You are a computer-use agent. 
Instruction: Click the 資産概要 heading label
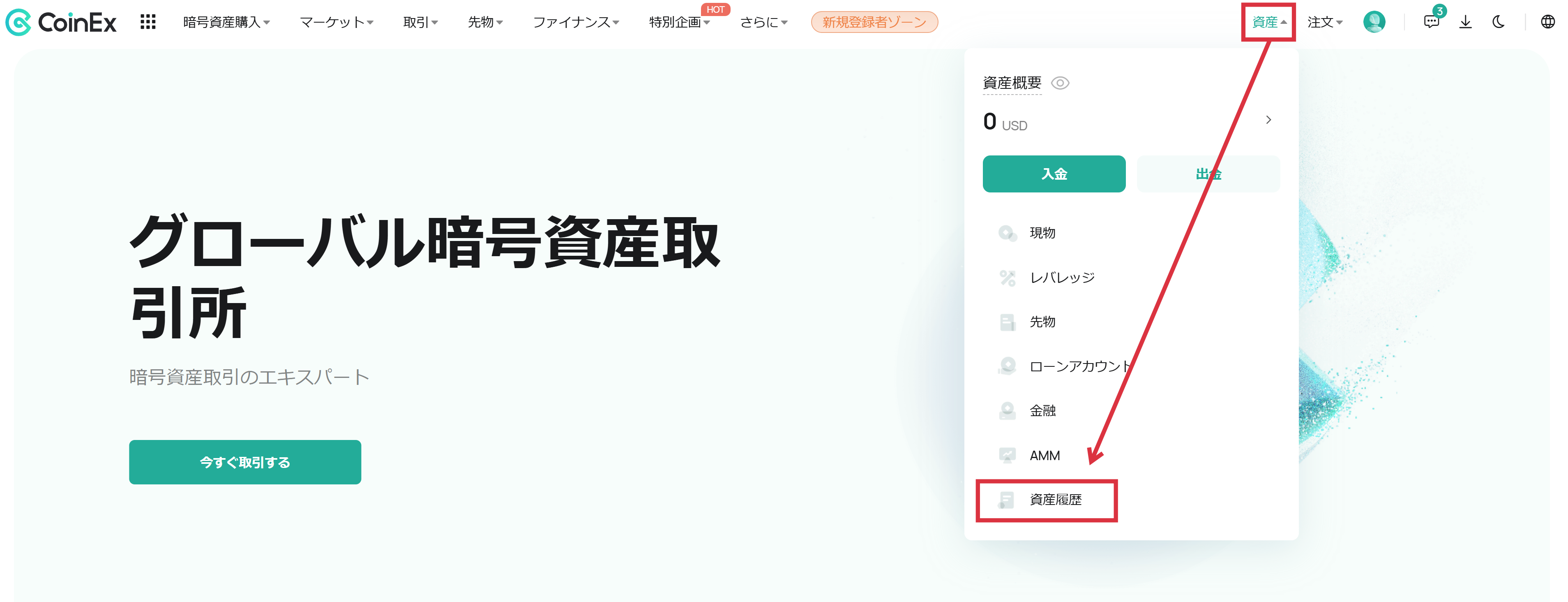click(x=1012, y=83)
